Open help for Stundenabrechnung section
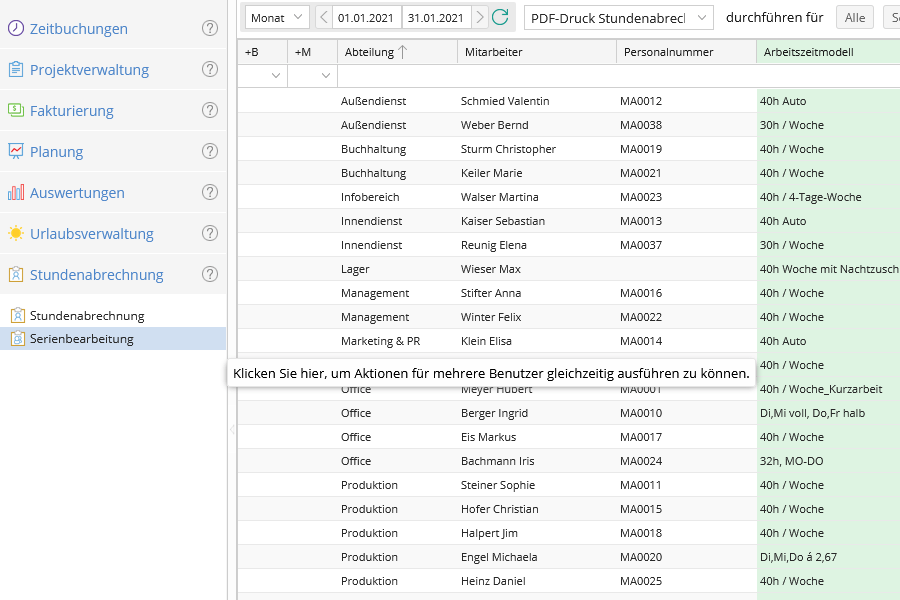 [210, 274]
